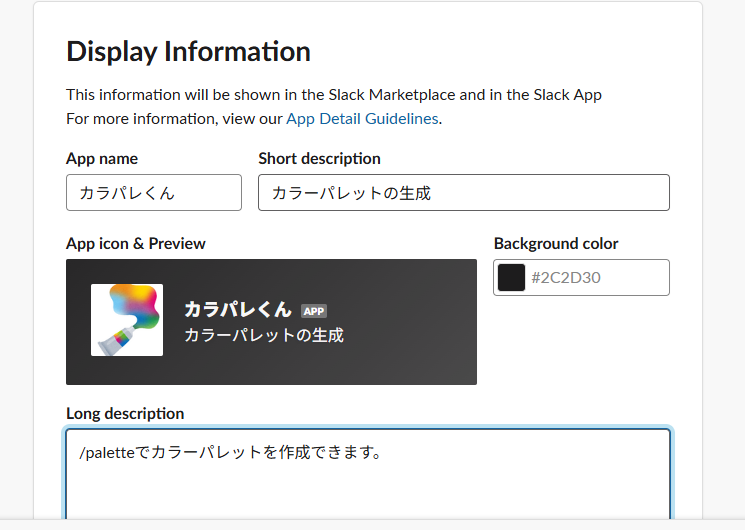This screenshot has width=745, height=530.
Task: Edit the #2C2D30 hex color field
Action: 595,278
